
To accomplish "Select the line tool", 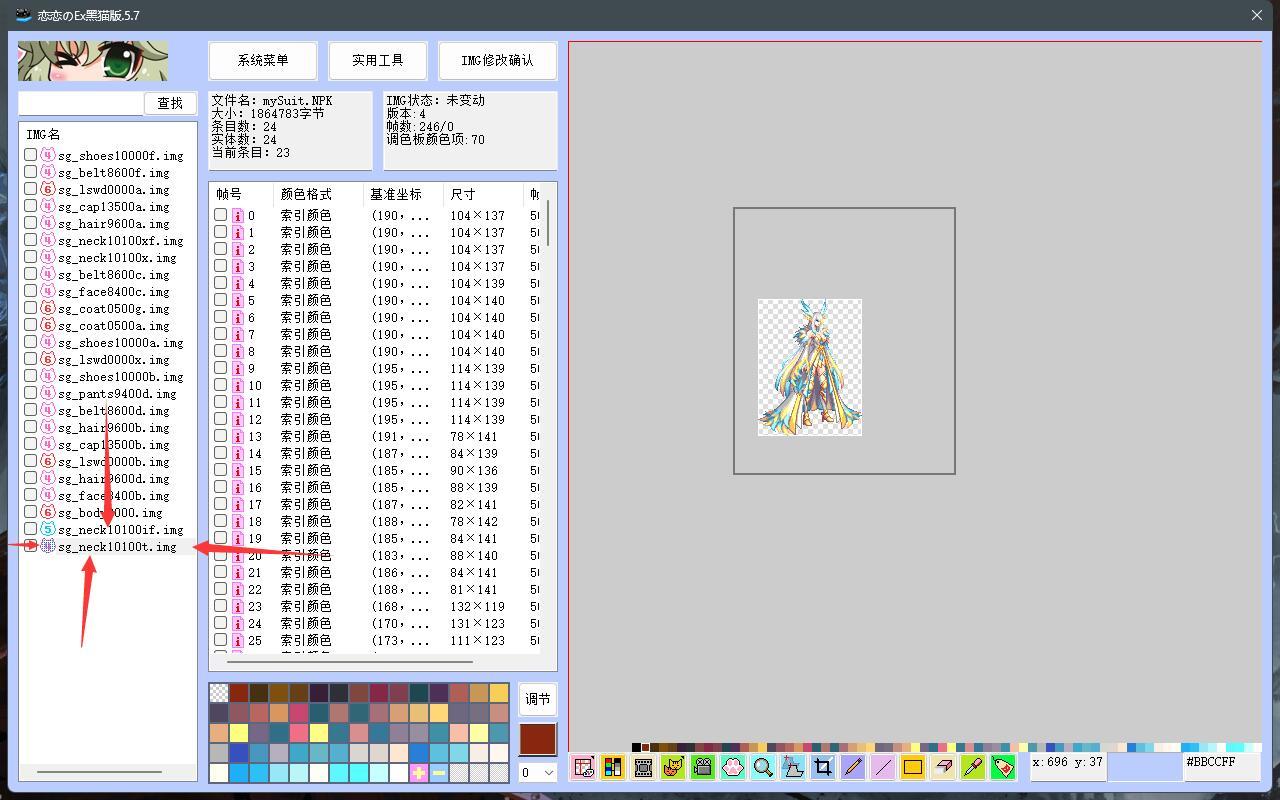I will [x=883, y=767].
